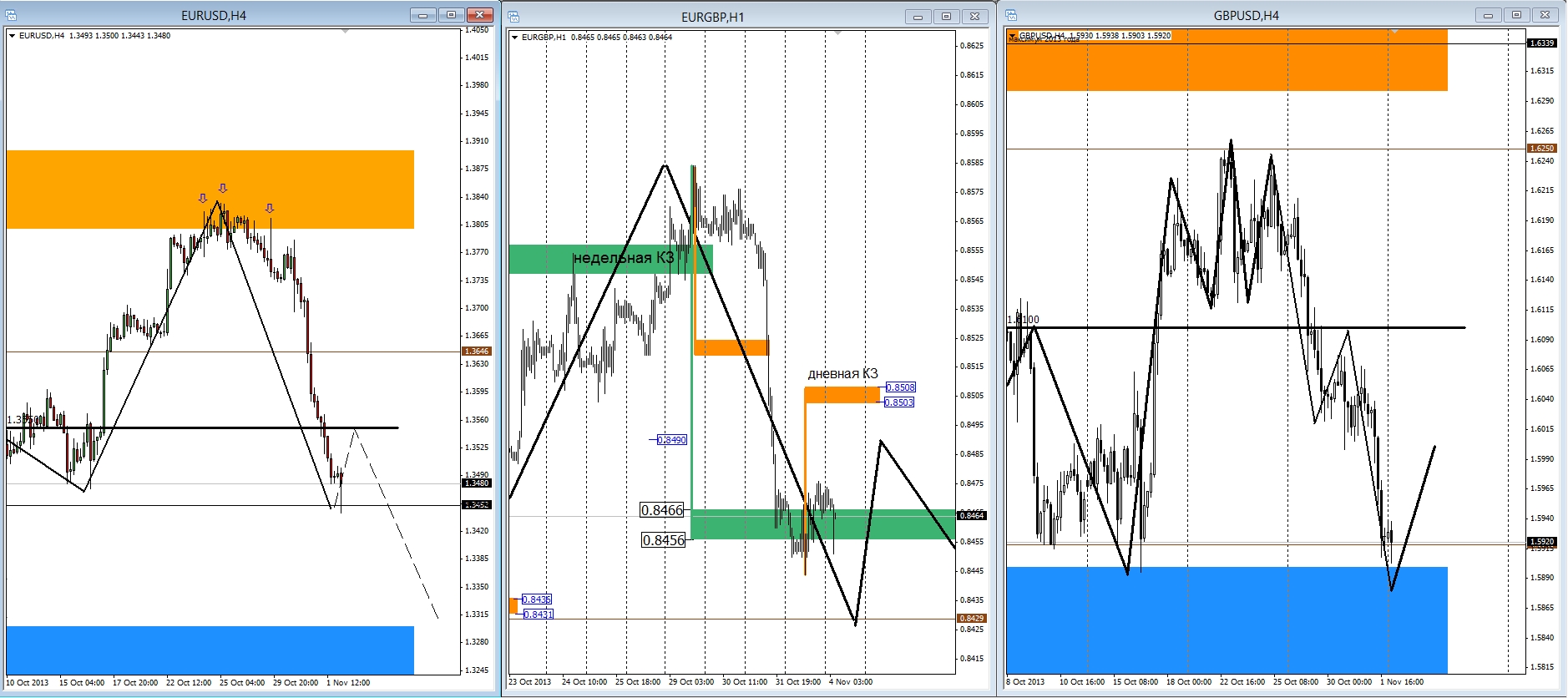Click '4 Nov 03:00' on EURGBP time axis

851,682
